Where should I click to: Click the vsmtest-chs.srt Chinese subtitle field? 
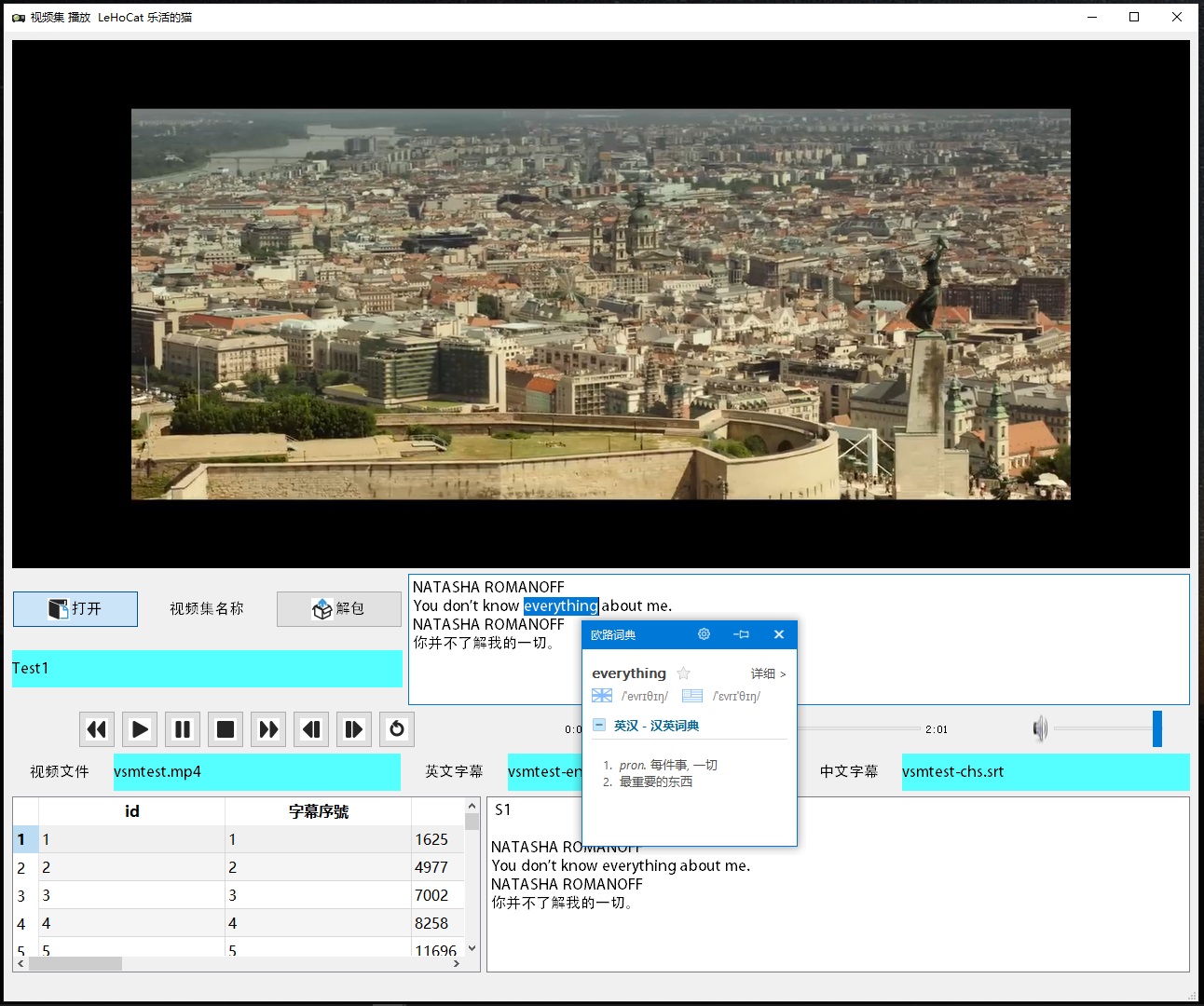(x=1046, y=772)
